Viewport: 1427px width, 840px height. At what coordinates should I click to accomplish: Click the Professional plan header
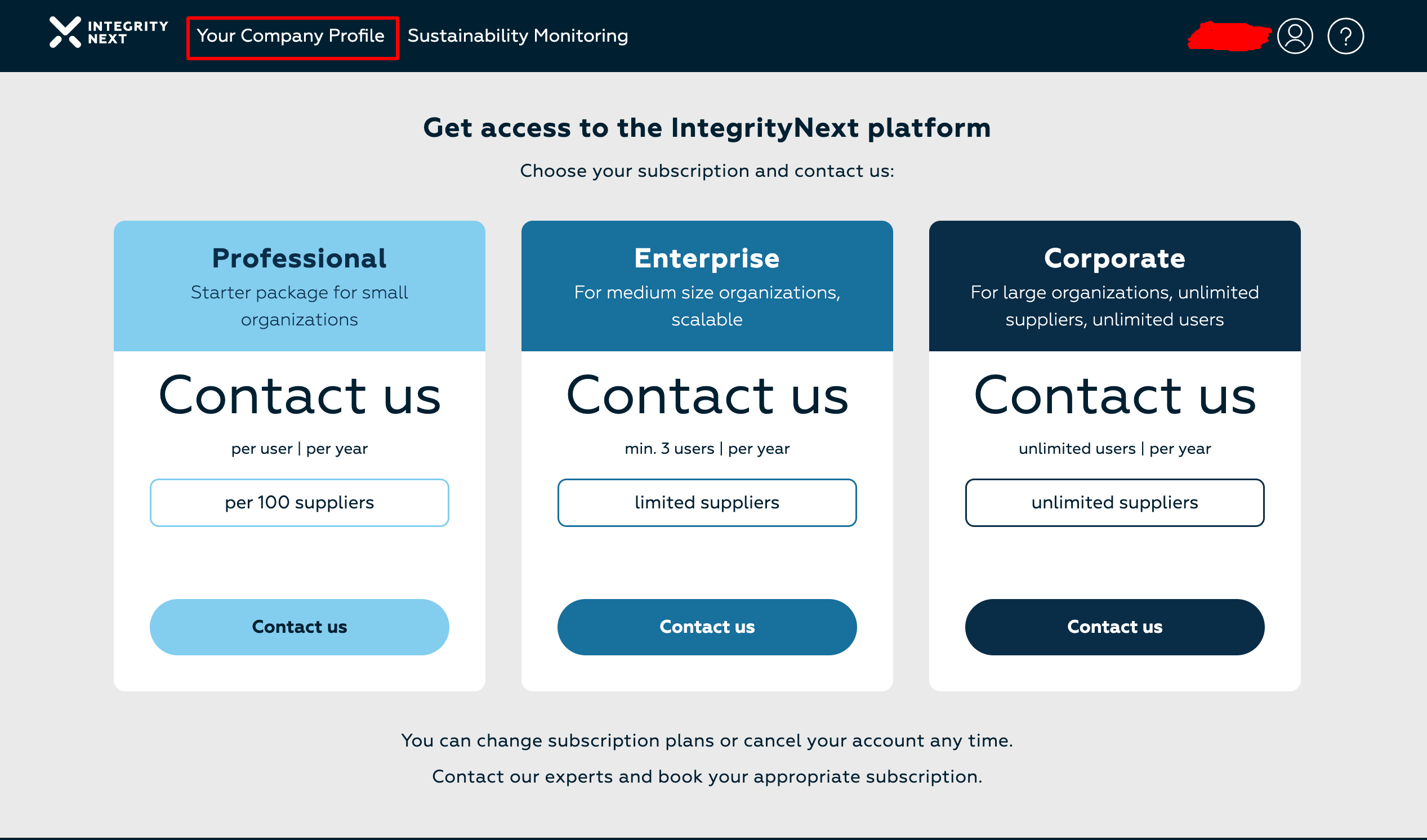[x=299, y=258]
